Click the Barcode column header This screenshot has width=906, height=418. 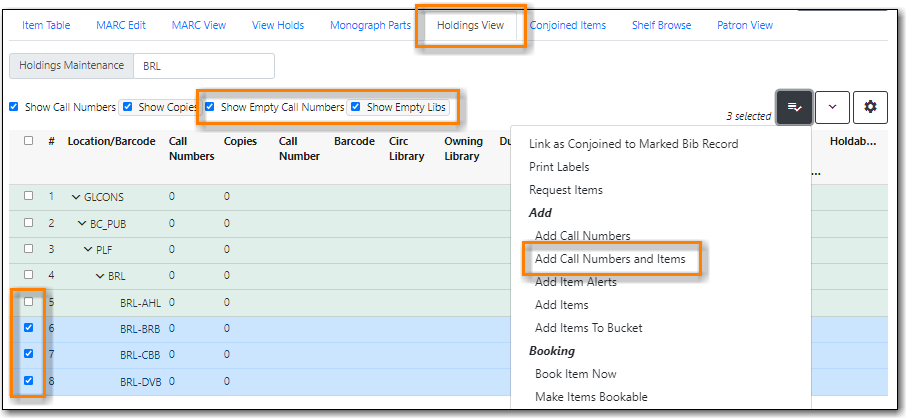[x=354, y=142]
